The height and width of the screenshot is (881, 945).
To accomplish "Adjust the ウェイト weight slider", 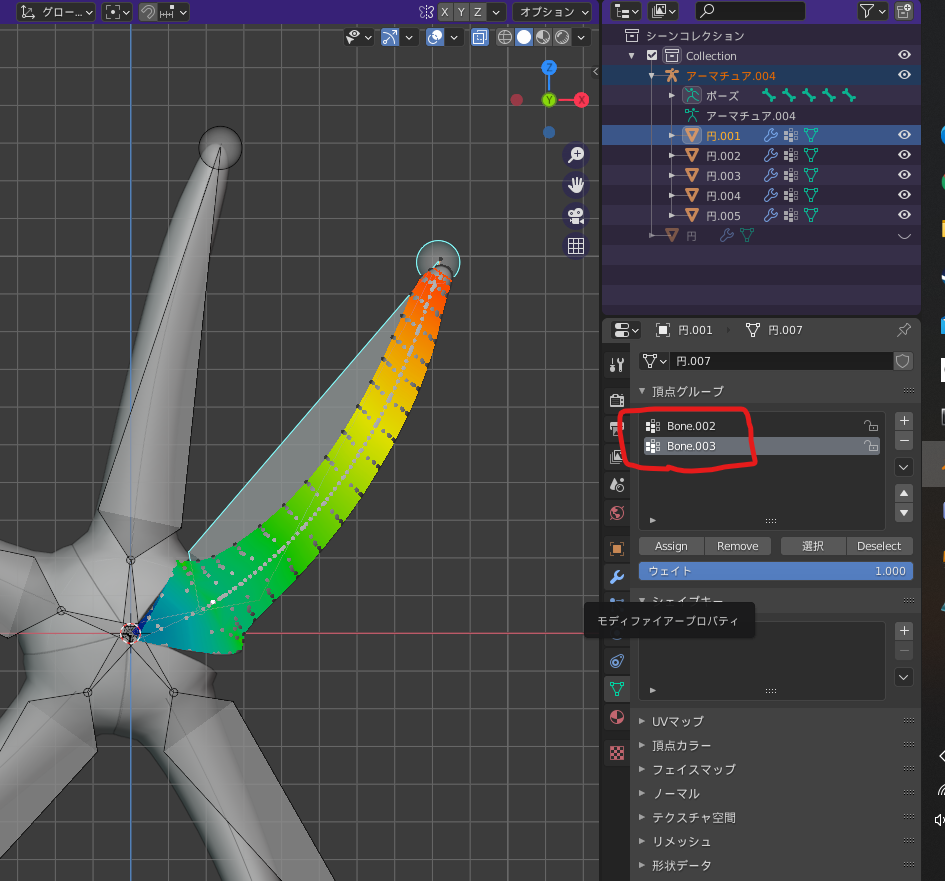I will pos(776,571).
